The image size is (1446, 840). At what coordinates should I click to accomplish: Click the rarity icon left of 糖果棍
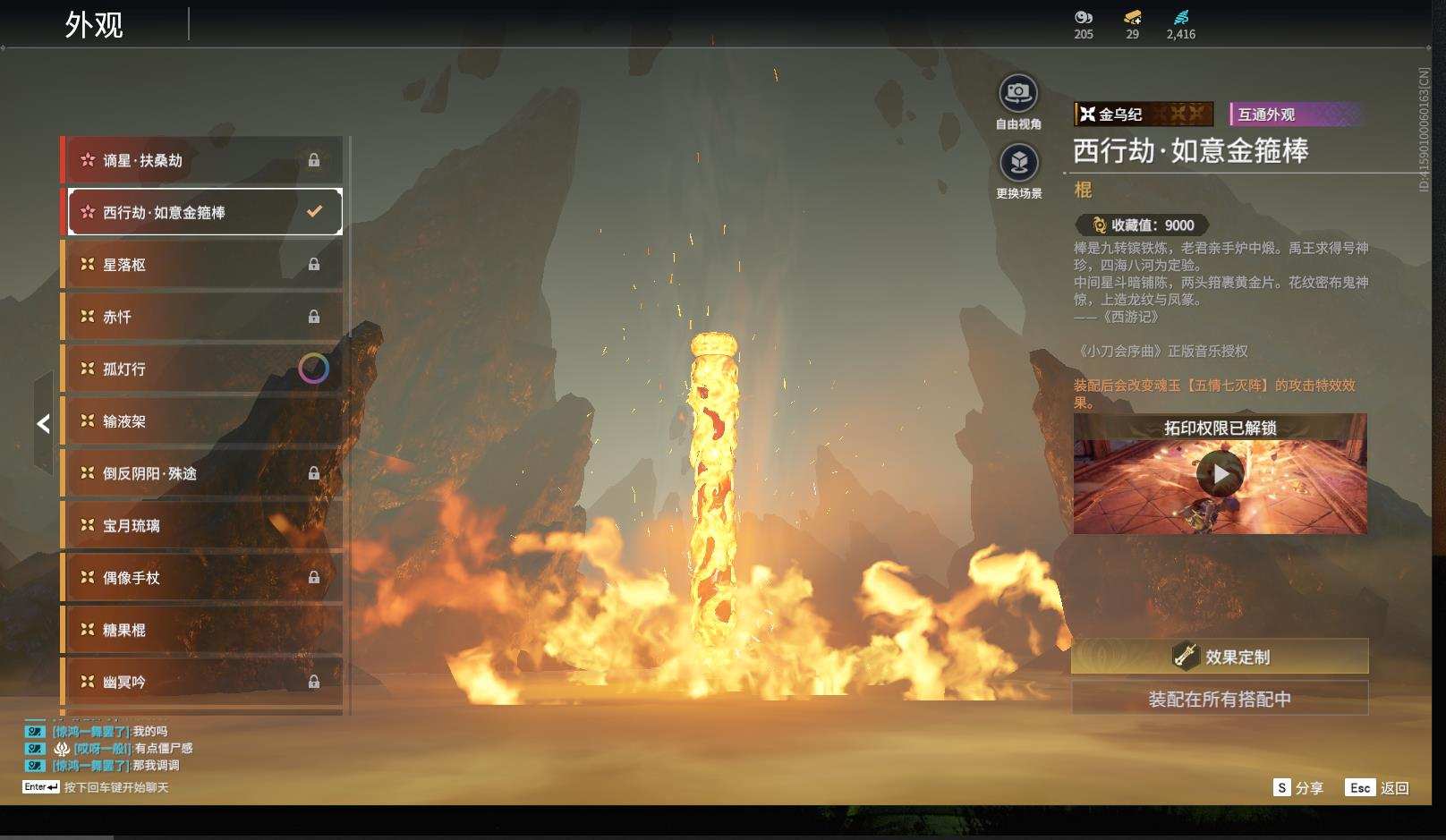click(88, 629)
